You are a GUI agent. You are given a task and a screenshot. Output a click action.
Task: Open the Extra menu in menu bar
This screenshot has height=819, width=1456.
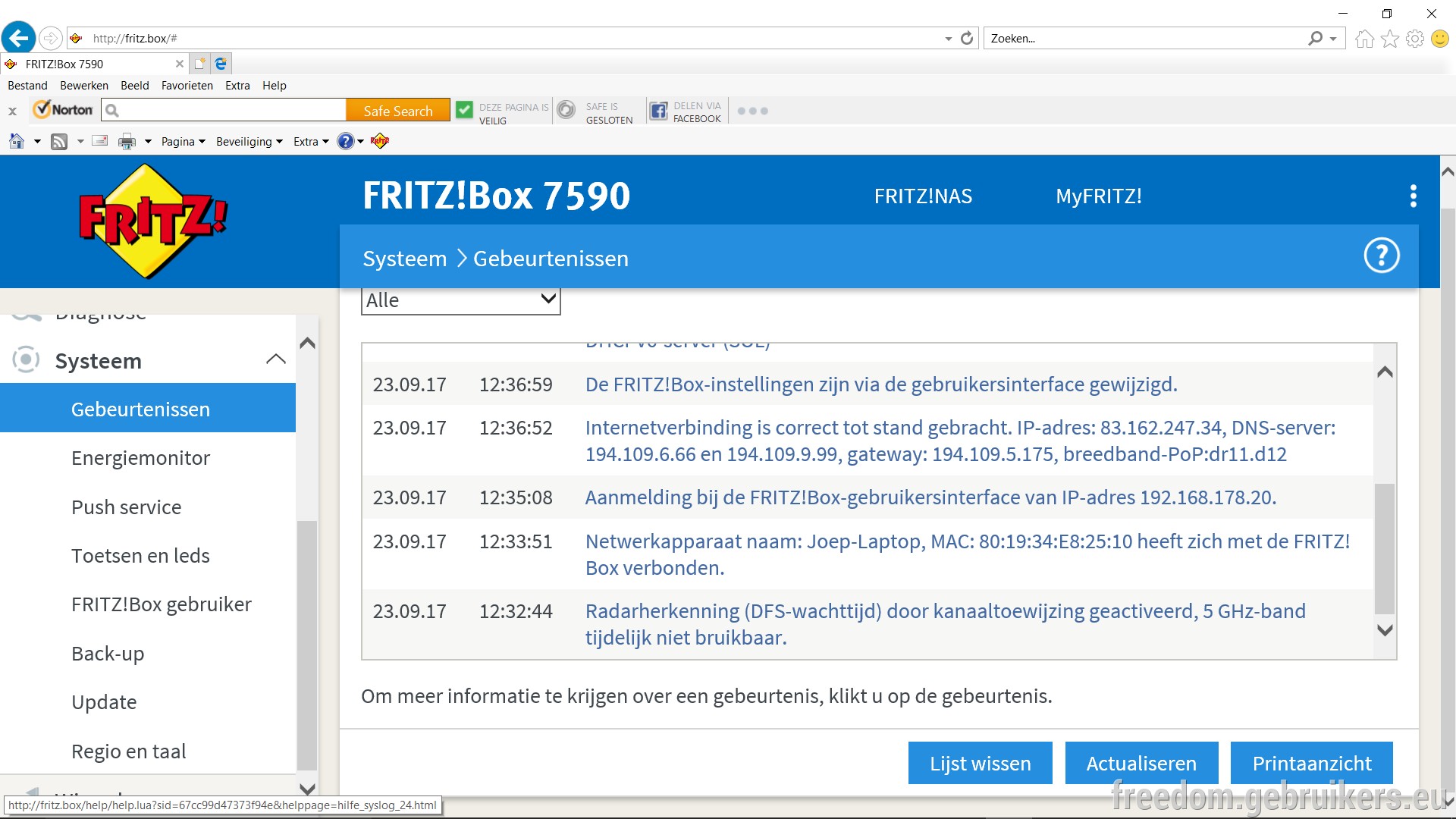(x=237, y=86)
